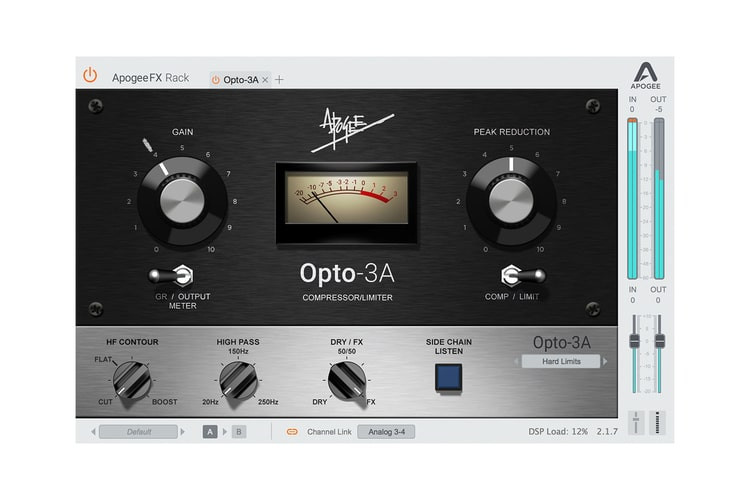Screen dimensions: 750x500
Task: Switch to the Opto-3A tab
Action: pos(240,79)
